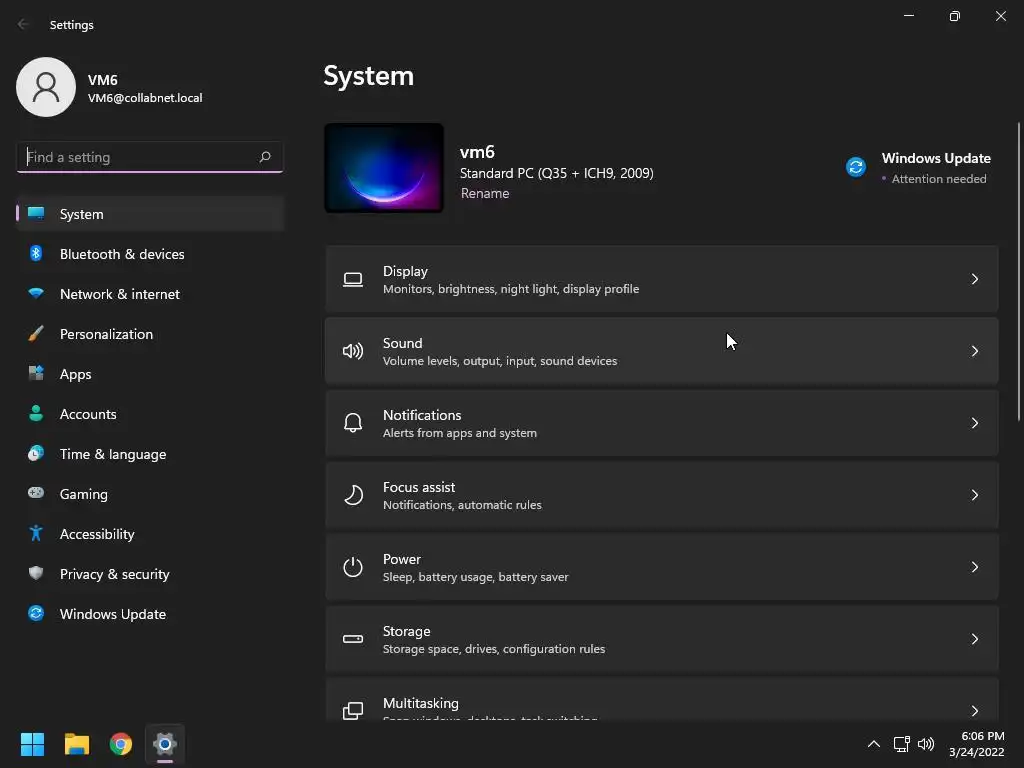Click the volume tray icon
Image resolution: width=1024 pixels, height=768 pixels.
pos(926,744)
